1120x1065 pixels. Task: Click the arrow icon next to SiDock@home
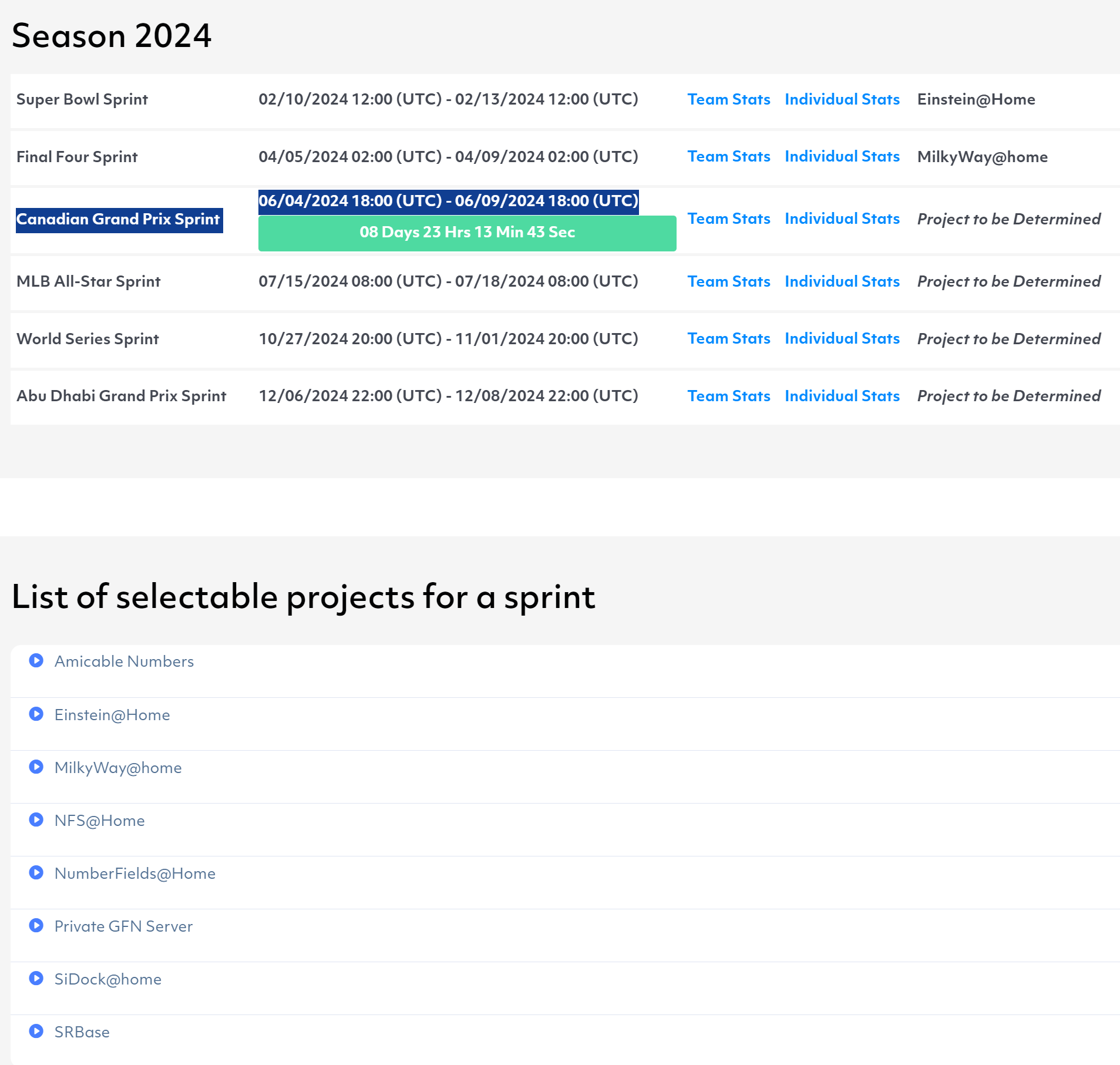click(36, 979)
